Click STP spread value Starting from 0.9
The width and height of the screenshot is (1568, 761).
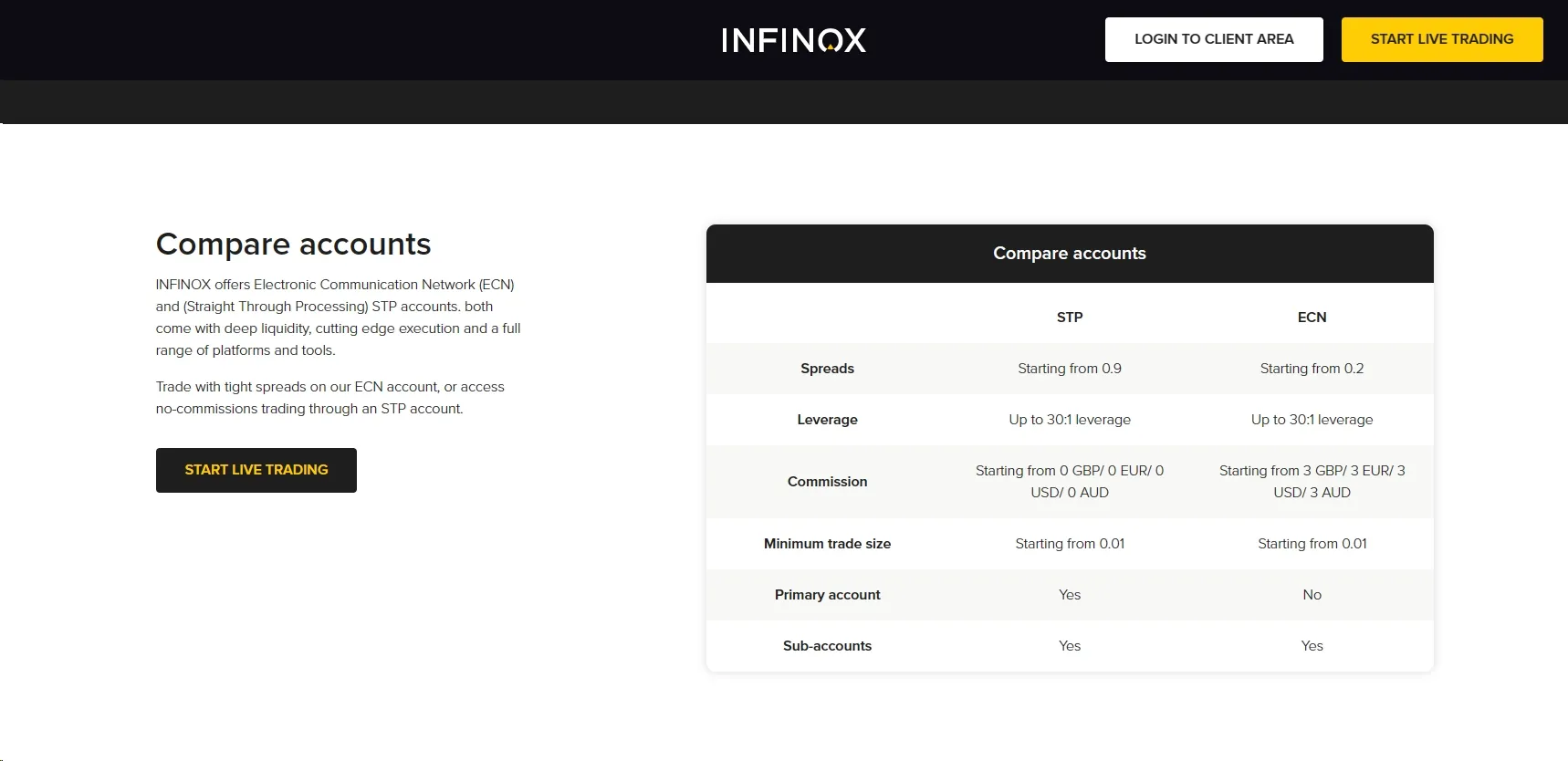coord(1070,369)
